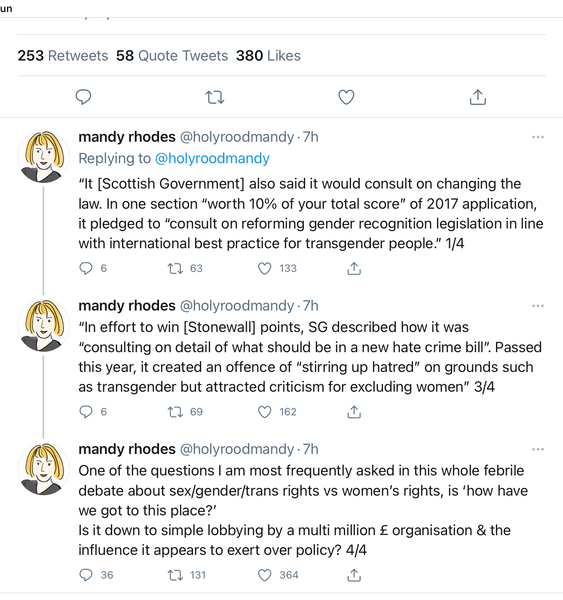This screenshot has height=600, width=563.
Task: Like the 1/4 tweet with 133 likes
Action: (264, 269)
